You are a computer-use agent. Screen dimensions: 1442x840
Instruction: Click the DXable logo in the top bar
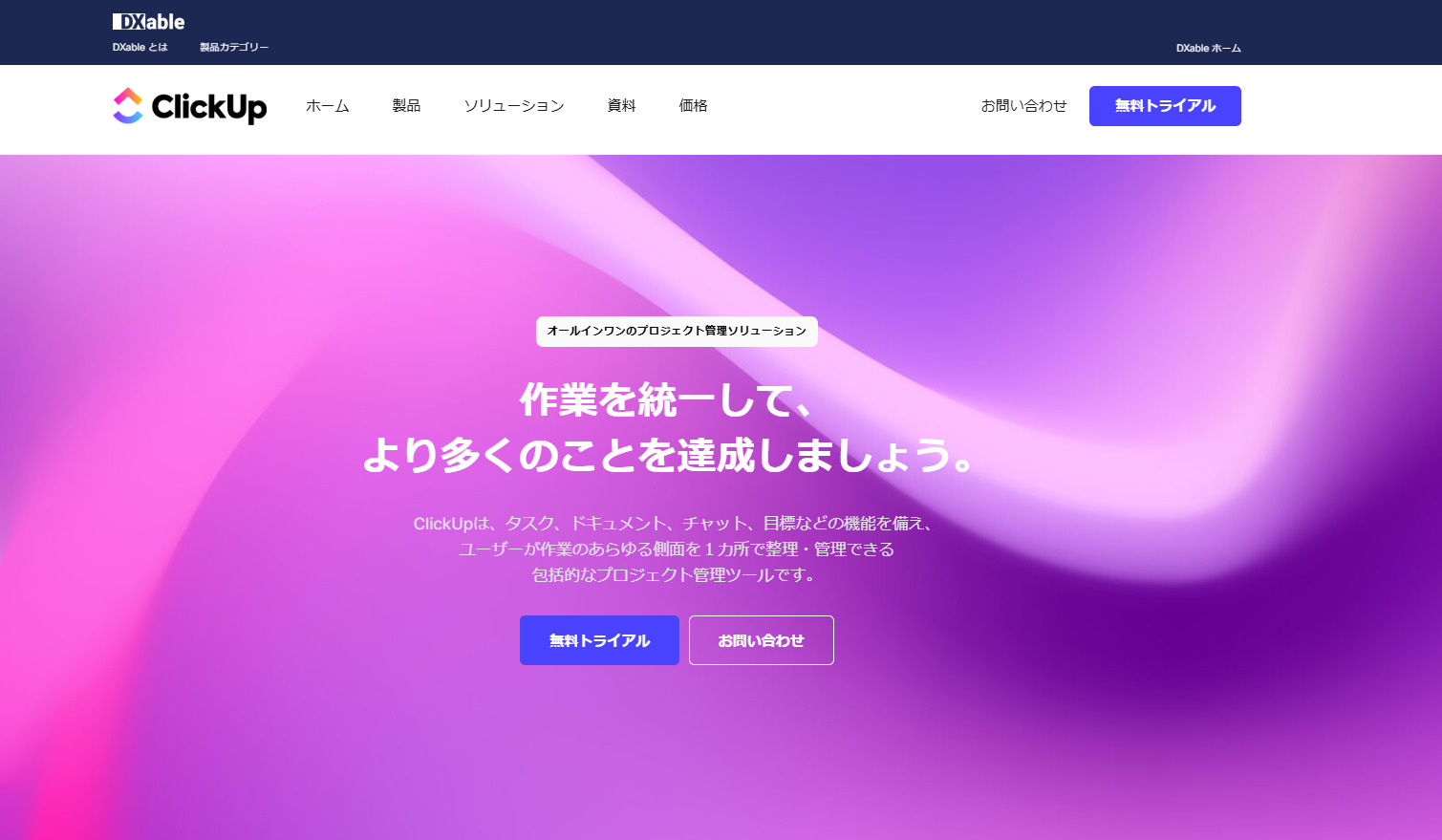pyautogui.click(x=148, y=21)
